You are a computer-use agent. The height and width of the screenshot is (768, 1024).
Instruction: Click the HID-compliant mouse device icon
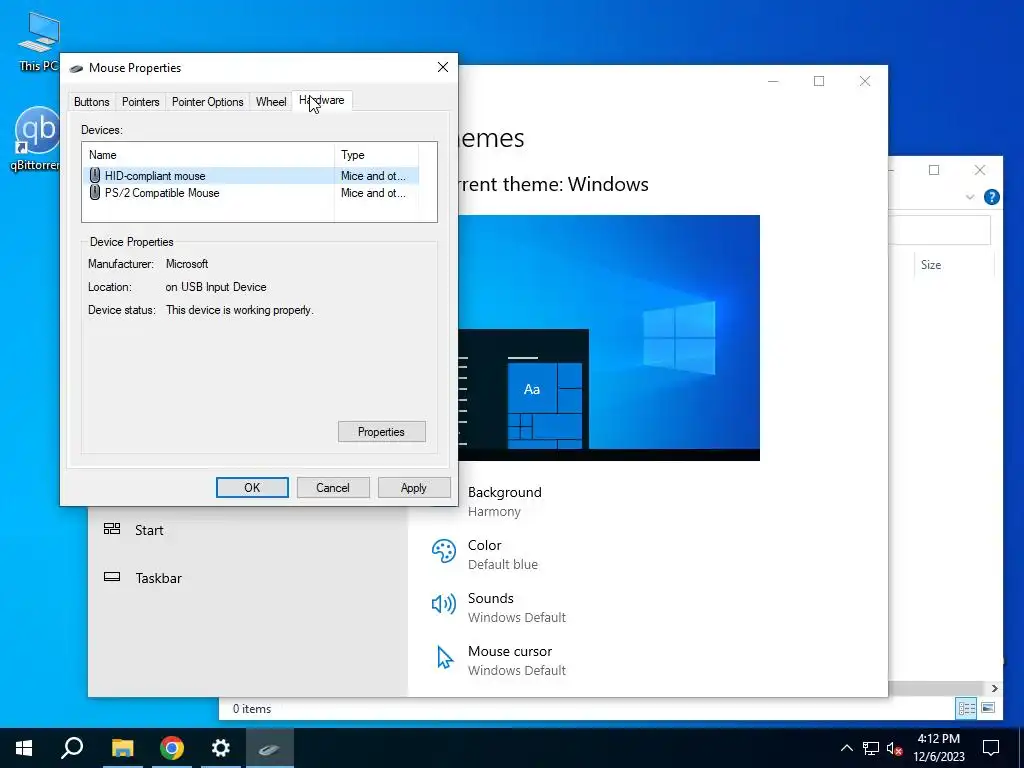tap(95, 176)
